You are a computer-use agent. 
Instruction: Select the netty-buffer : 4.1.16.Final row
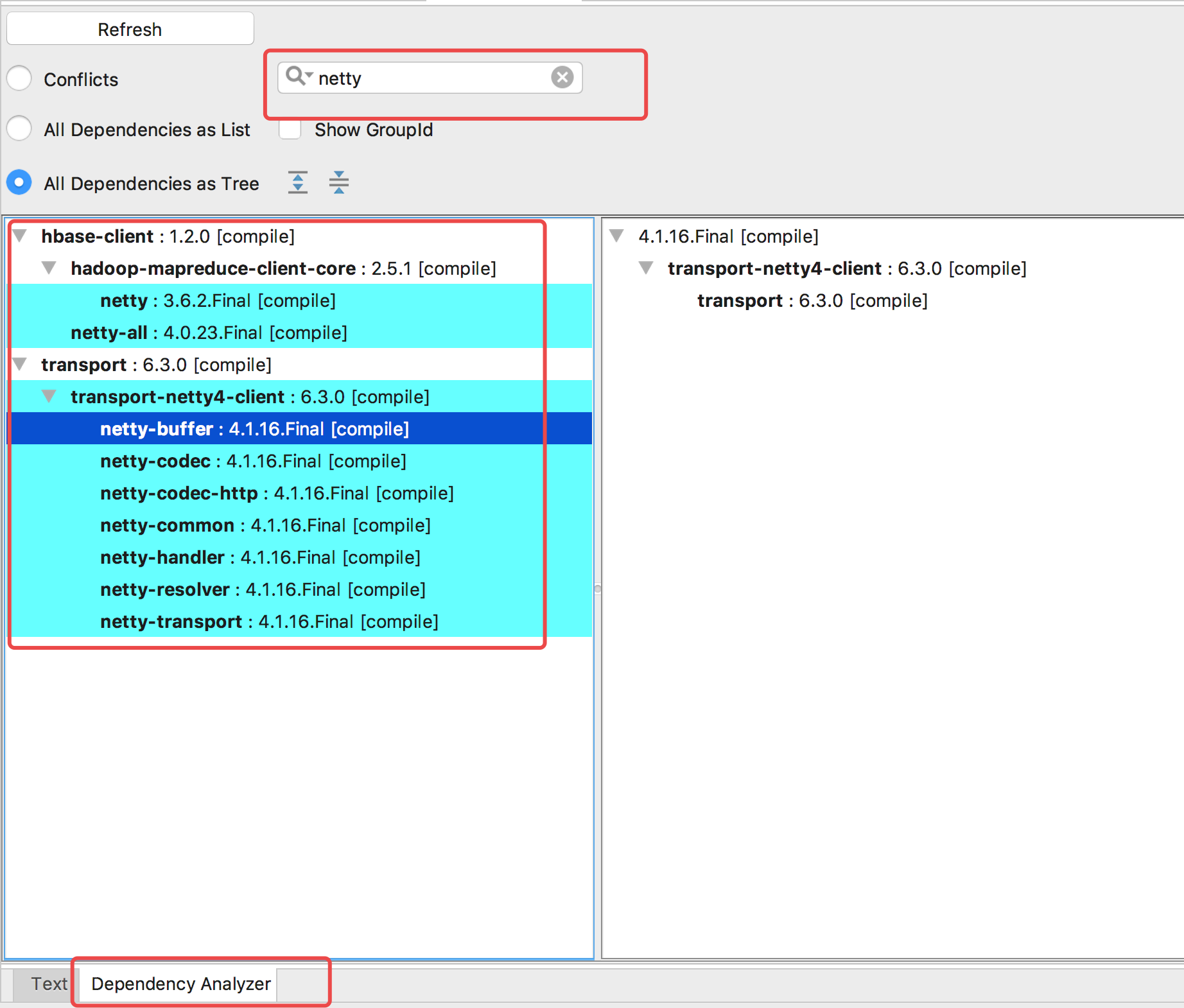click(x=299, y=428)
